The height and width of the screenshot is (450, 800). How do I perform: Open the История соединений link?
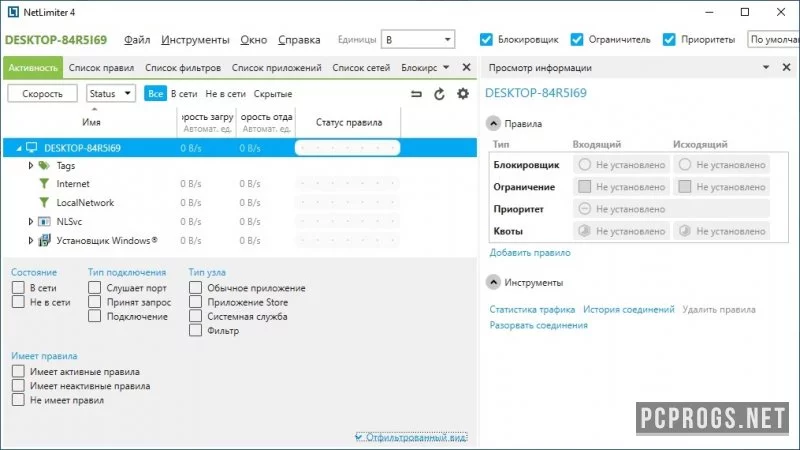[x=629, y=309]
